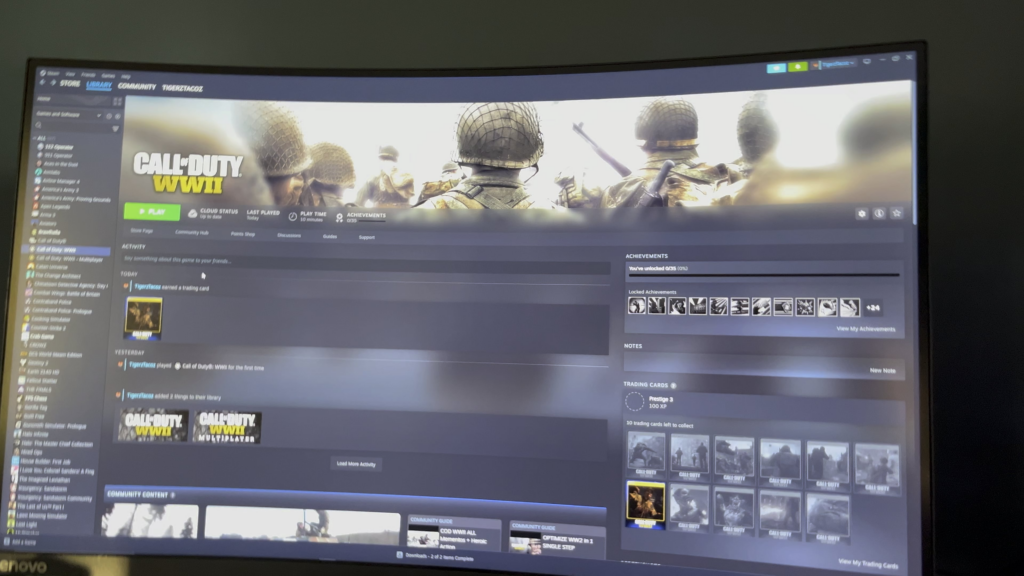Click the achievements progress bar
Image resolution: width=1024 pixels, height=576 pixels.
(763, 275)
